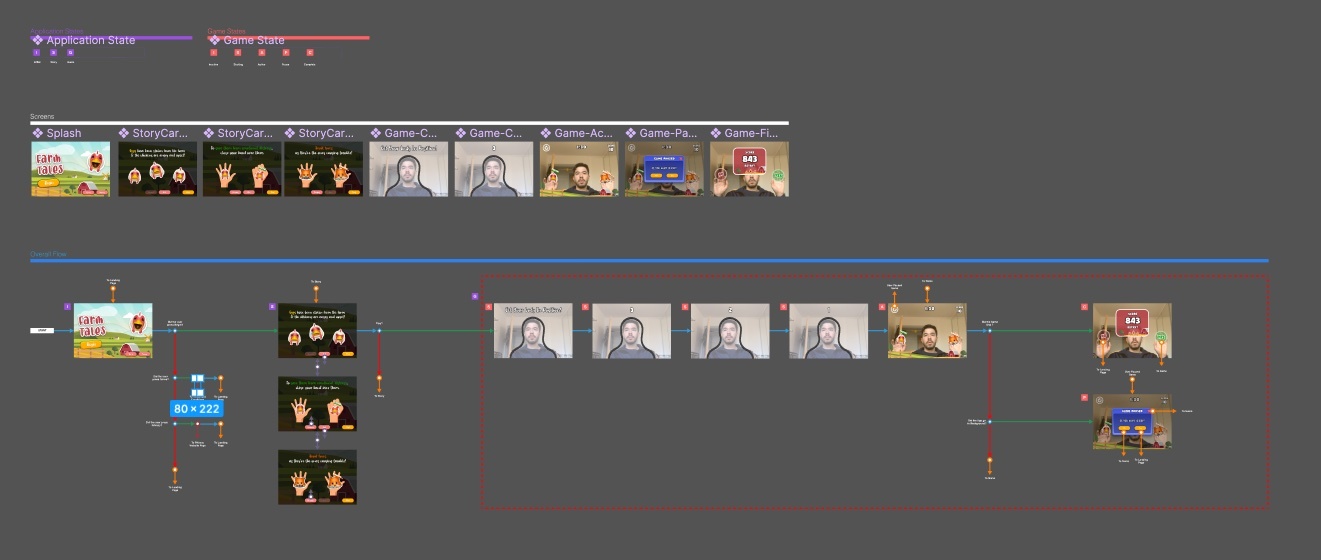Click the Application State component diamond icon
Screen dimensions: 1321x560
point(38,41)
